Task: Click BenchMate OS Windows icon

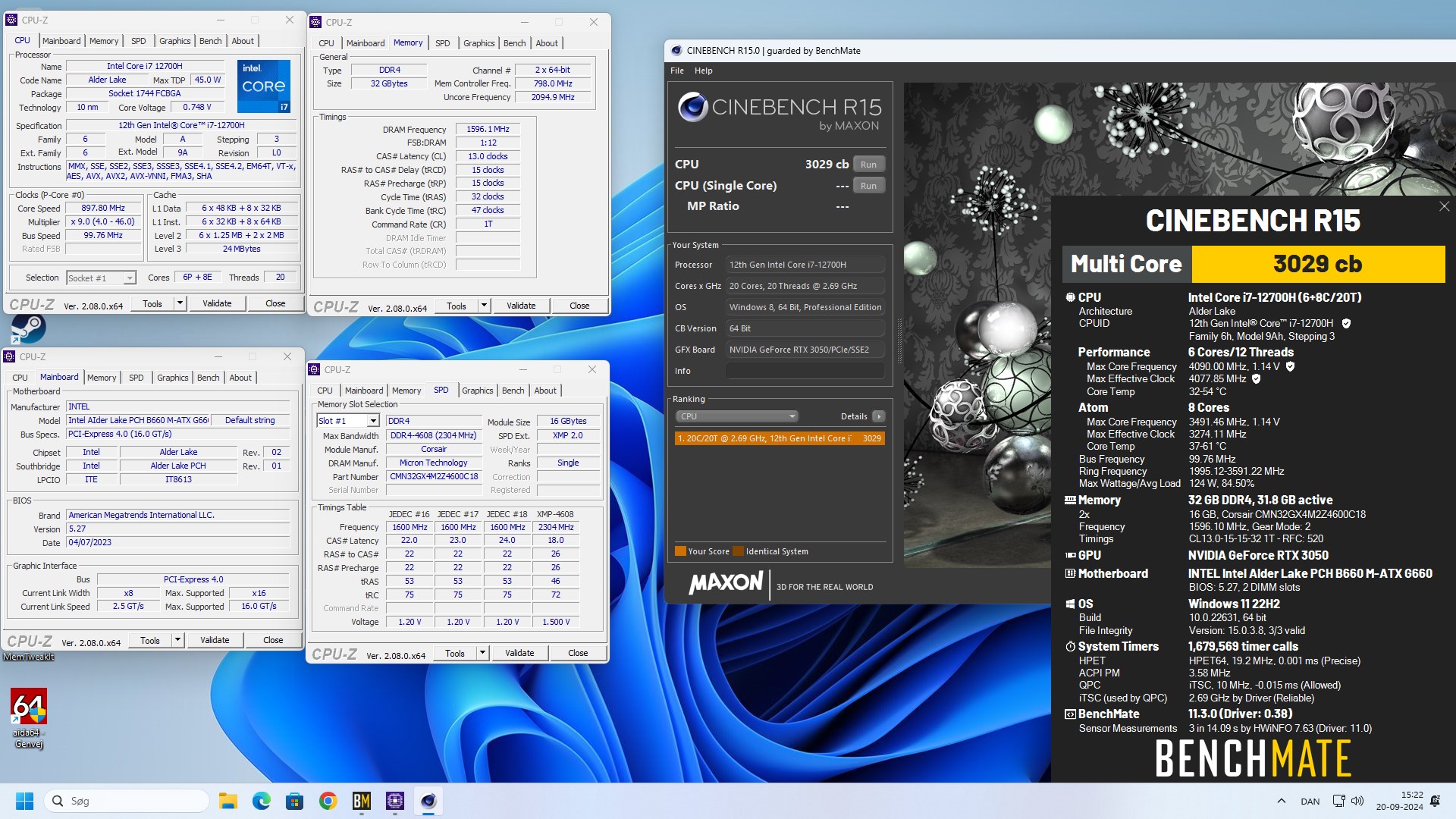Action: pyautogui.click(x=1070, y=604)
